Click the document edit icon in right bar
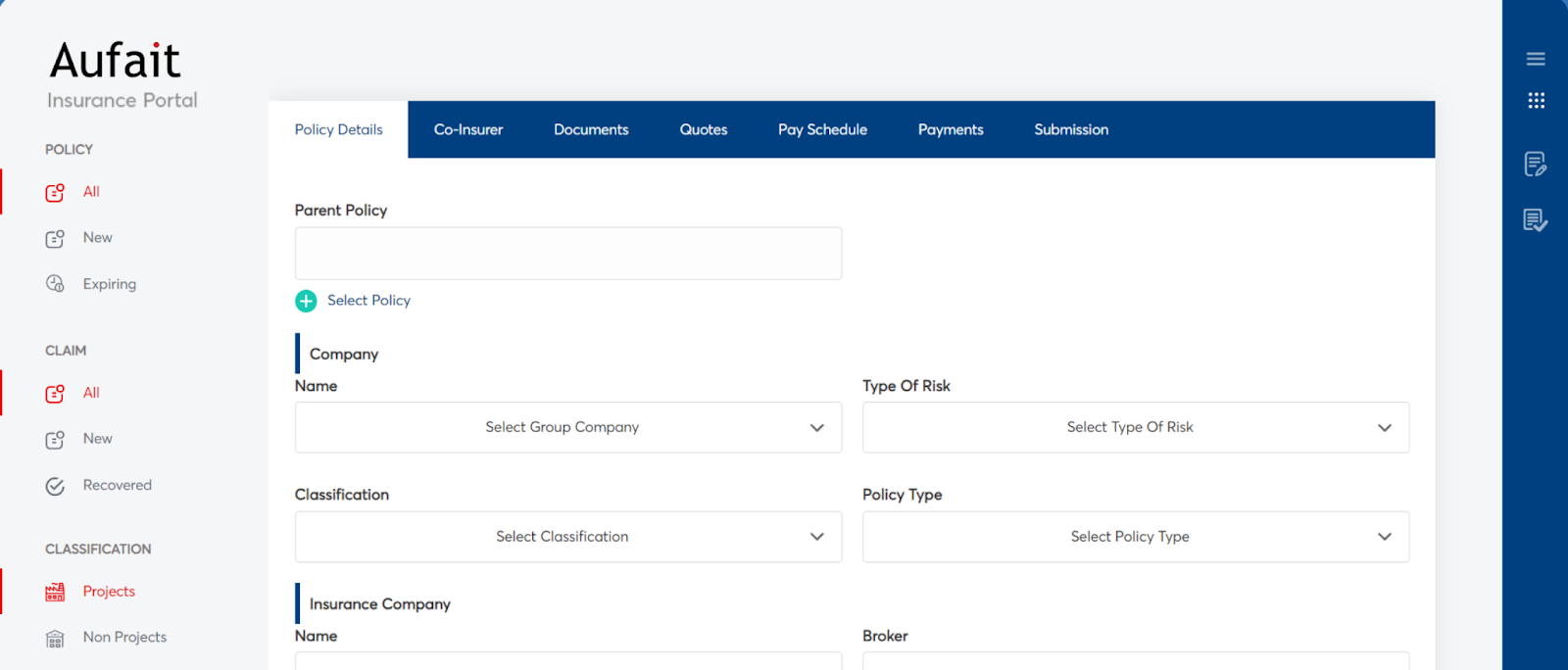This screenshot has width=1568, height=670. (1536, 164)
